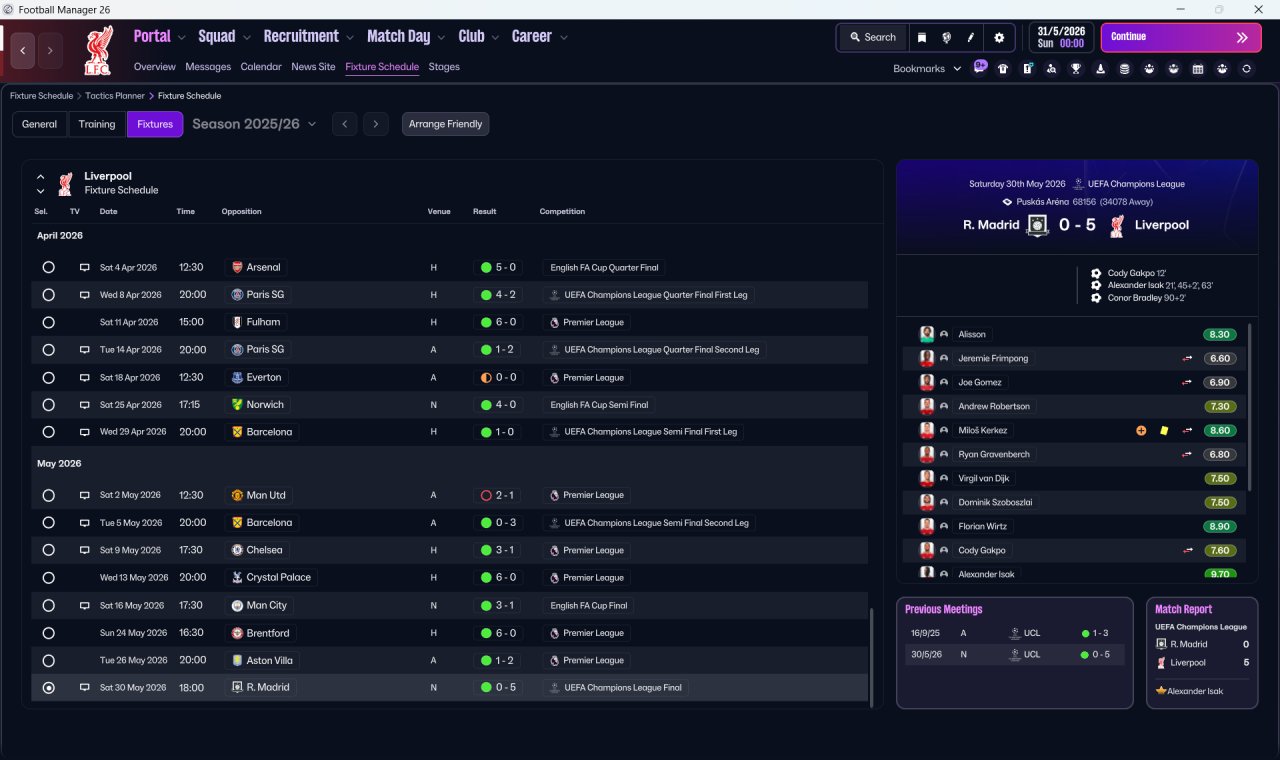Open the Search button
Viewport: 1280px width, 760px height.
click(x=872, y=37)
